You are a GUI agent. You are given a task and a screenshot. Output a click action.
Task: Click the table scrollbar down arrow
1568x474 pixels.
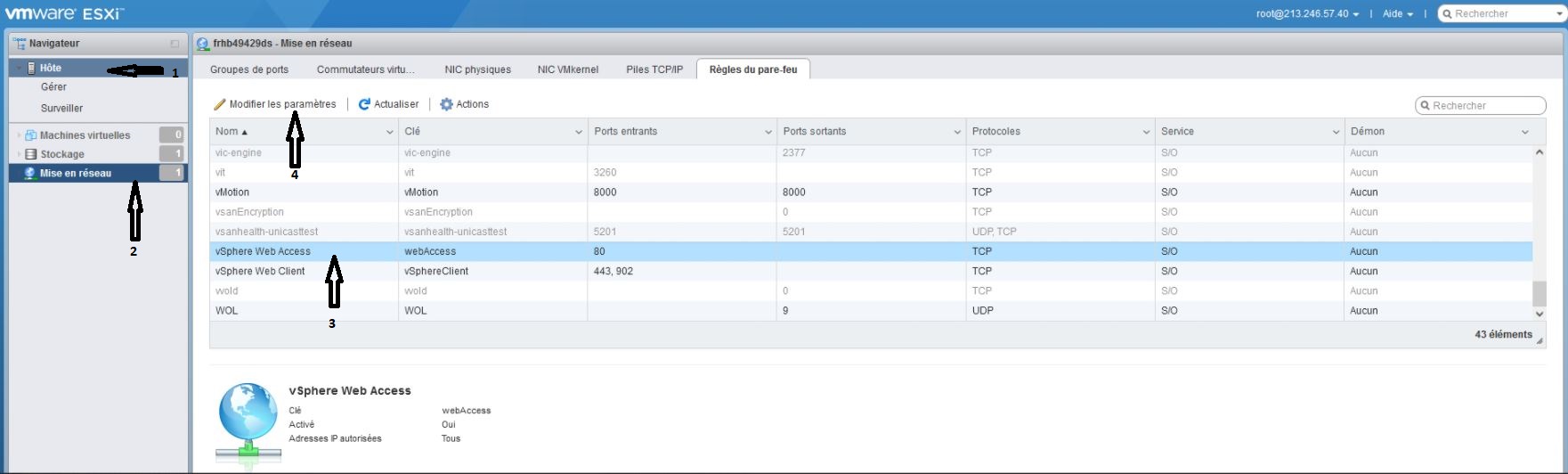(1540, 314)
